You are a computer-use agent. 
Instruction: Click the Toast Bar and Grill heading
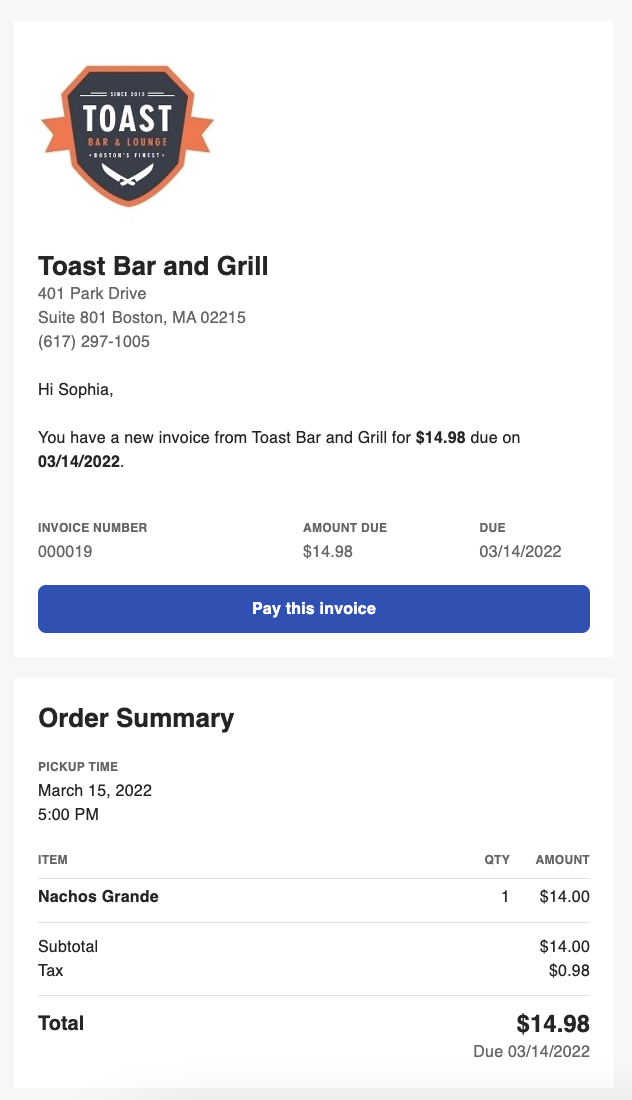coord(152,266)
